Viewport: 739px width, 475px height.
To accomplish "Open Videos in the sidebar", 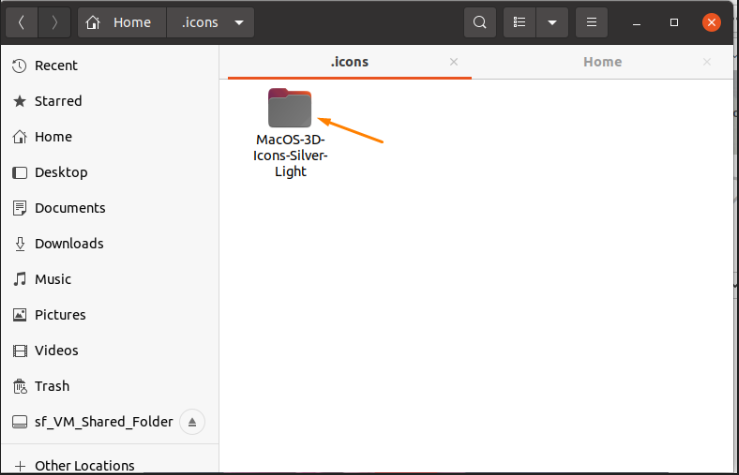I will click(110, 351).
